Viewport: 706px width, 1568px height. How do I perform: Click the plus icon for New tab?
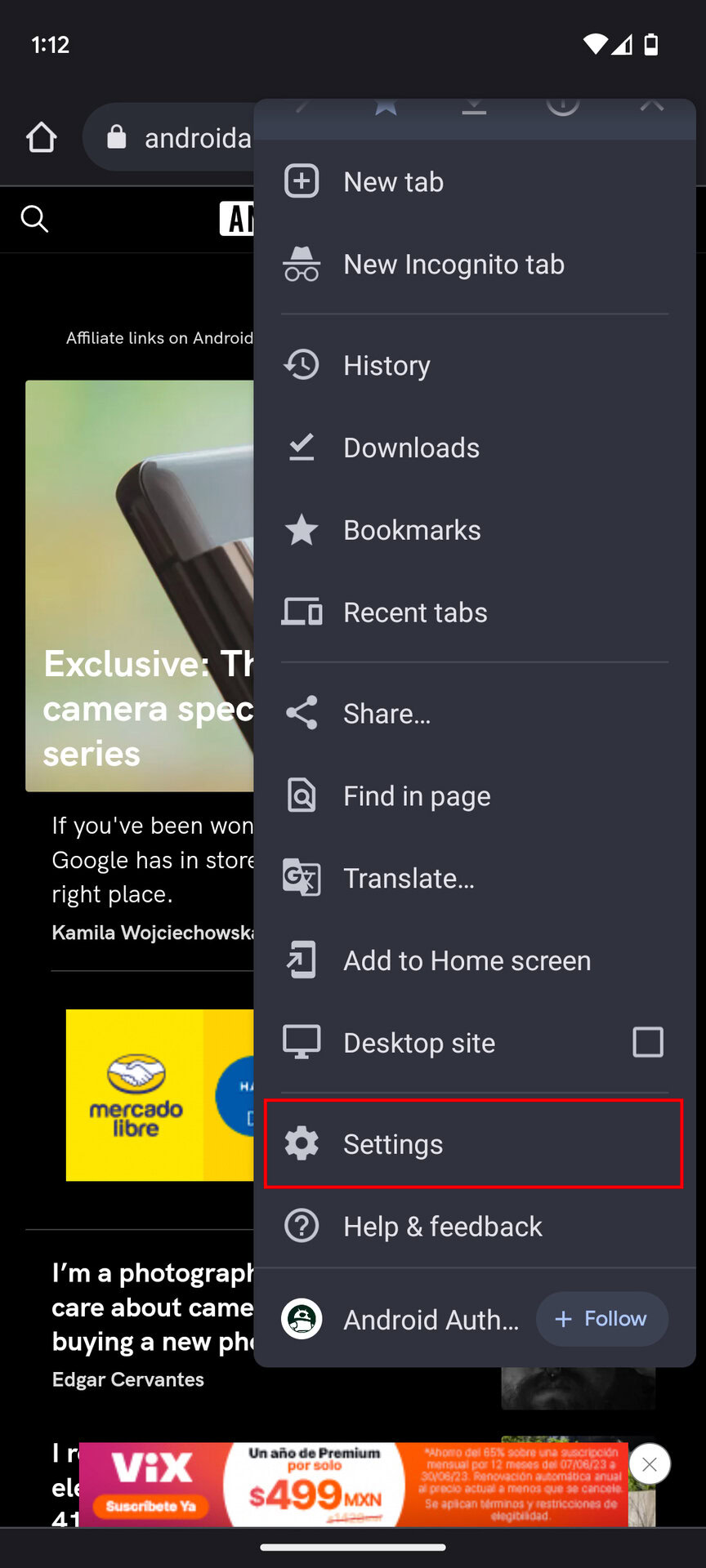(x=302, y=181)
